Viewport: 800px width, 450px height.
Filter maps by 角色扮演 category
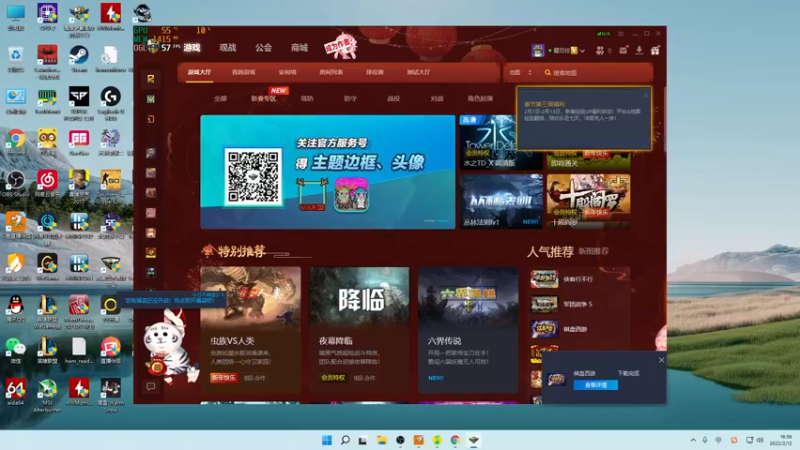click(480, 98)
